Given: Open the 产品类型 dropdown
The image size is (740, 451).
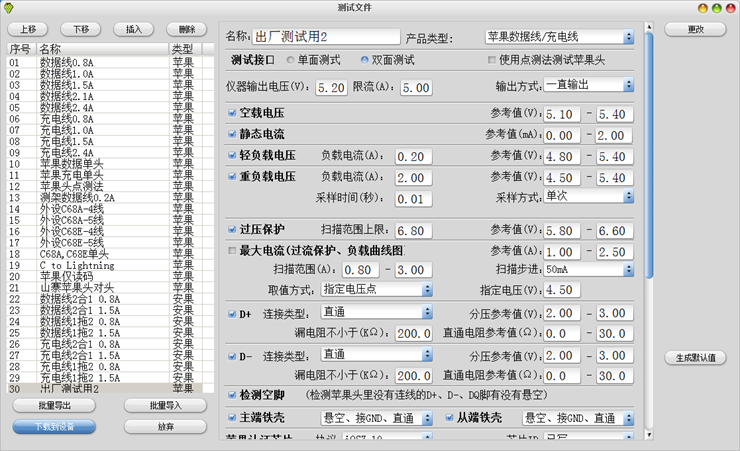Looking at the screenshot, I should pos(559,38).
